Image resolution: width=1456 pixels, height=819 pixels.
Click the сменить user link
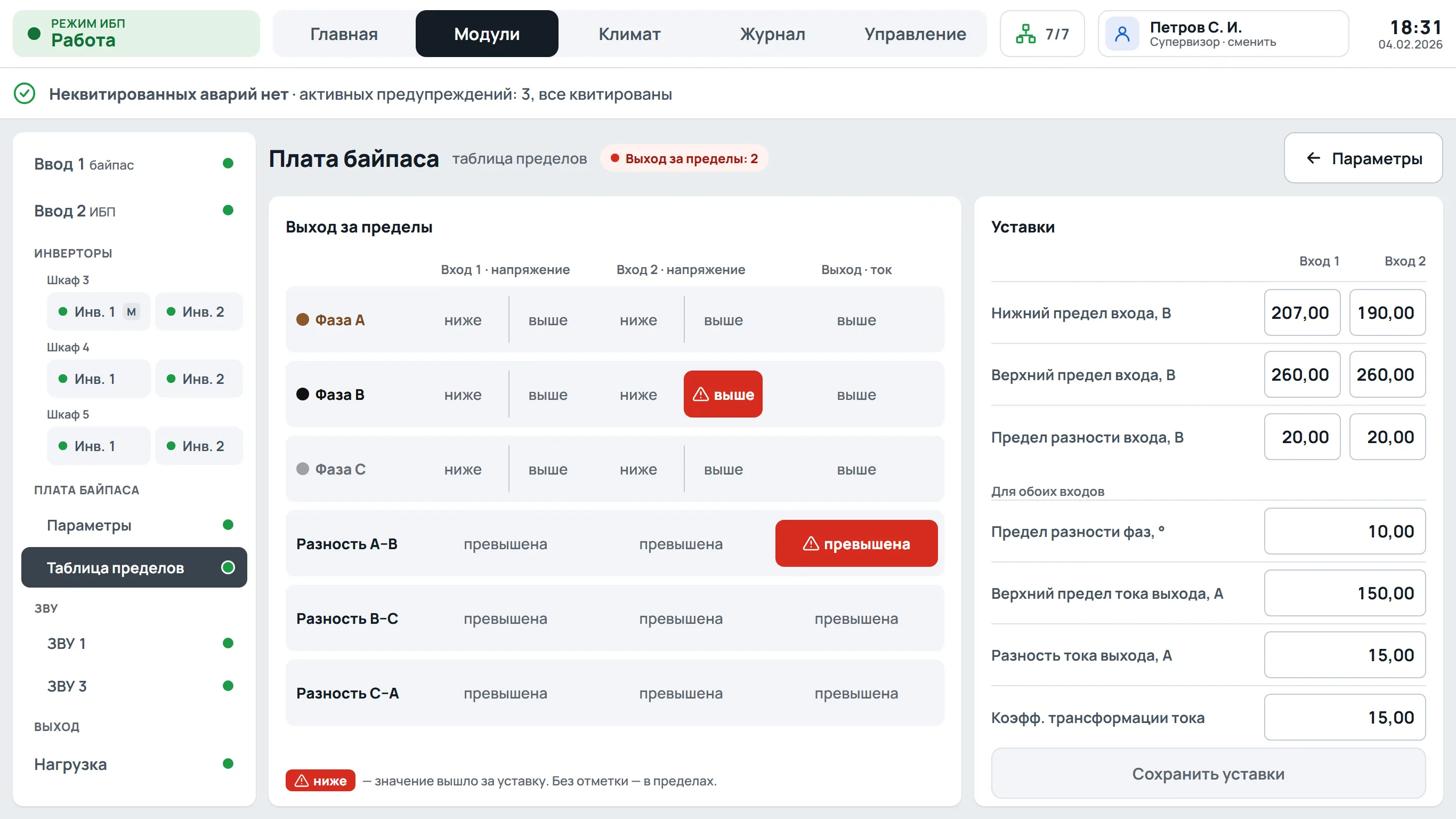point(1252,43)
